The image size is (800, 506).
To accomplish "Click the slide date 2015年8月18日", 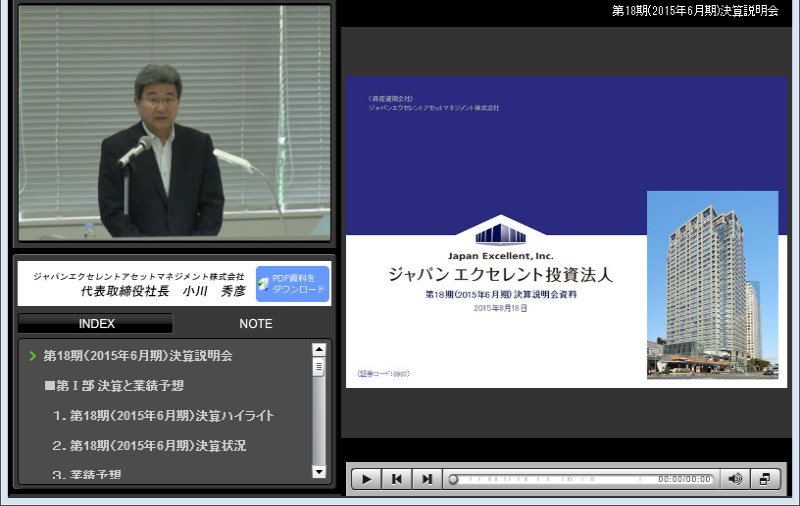I will 500,308.
